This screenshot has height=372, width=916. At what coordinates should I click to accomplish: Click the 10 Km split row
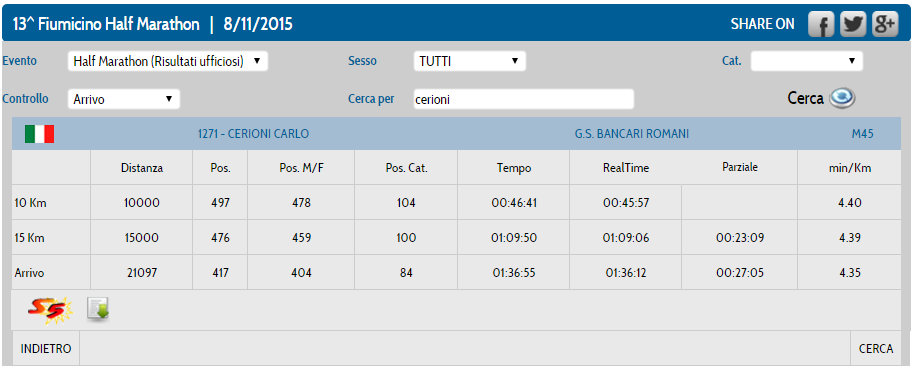click(x=456, y=203)
